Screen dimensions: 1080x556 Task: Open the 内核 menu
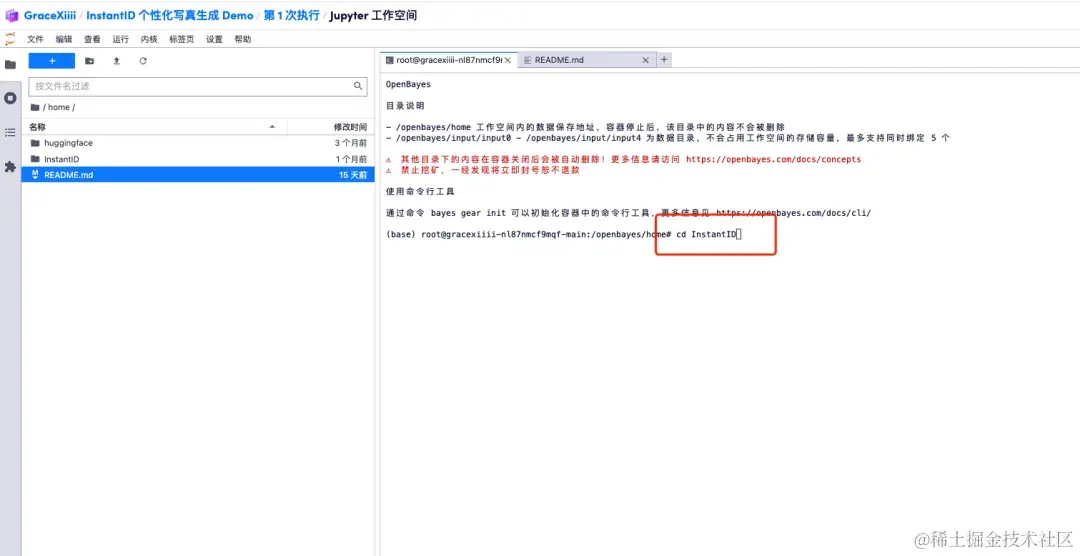click(x=149, y=39)
